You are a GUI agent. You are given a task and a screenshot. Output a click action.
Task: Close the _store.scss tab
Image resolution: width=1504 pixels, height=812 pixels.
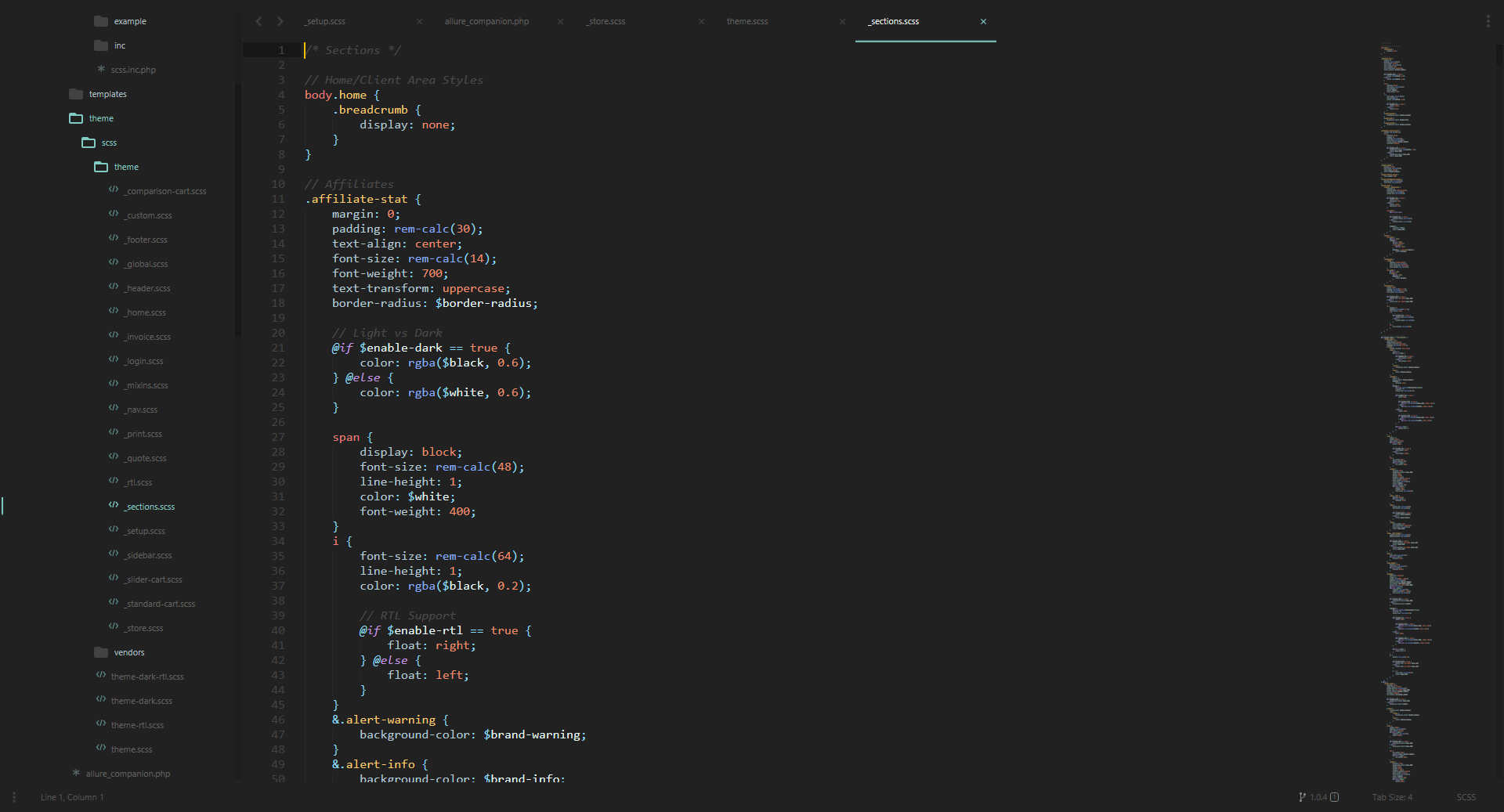click(x=701, y=21)
